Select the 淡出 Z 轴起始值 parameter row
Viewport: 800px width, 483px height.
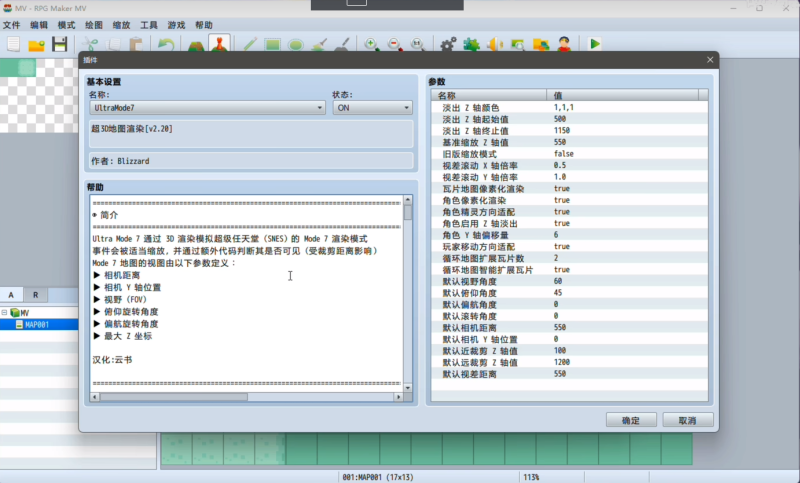pos(569,119)
